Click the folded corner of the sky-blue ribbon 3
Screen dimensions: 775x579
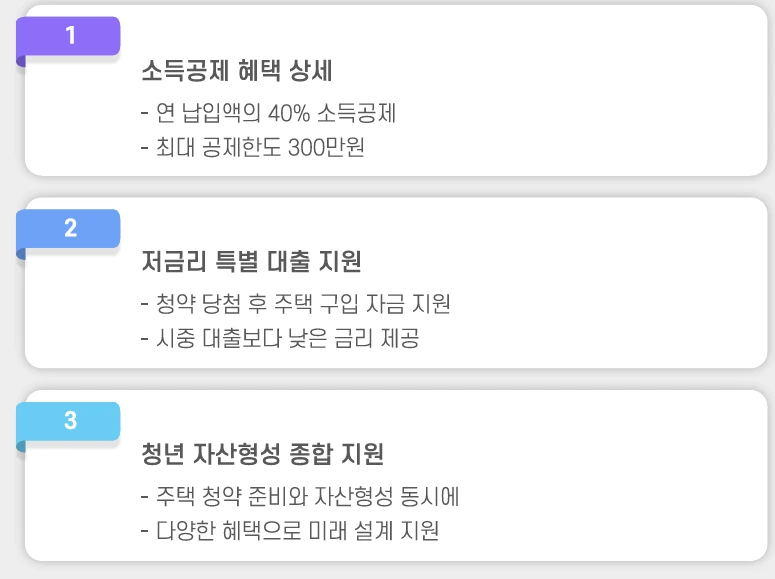click(x=21, y=446)
